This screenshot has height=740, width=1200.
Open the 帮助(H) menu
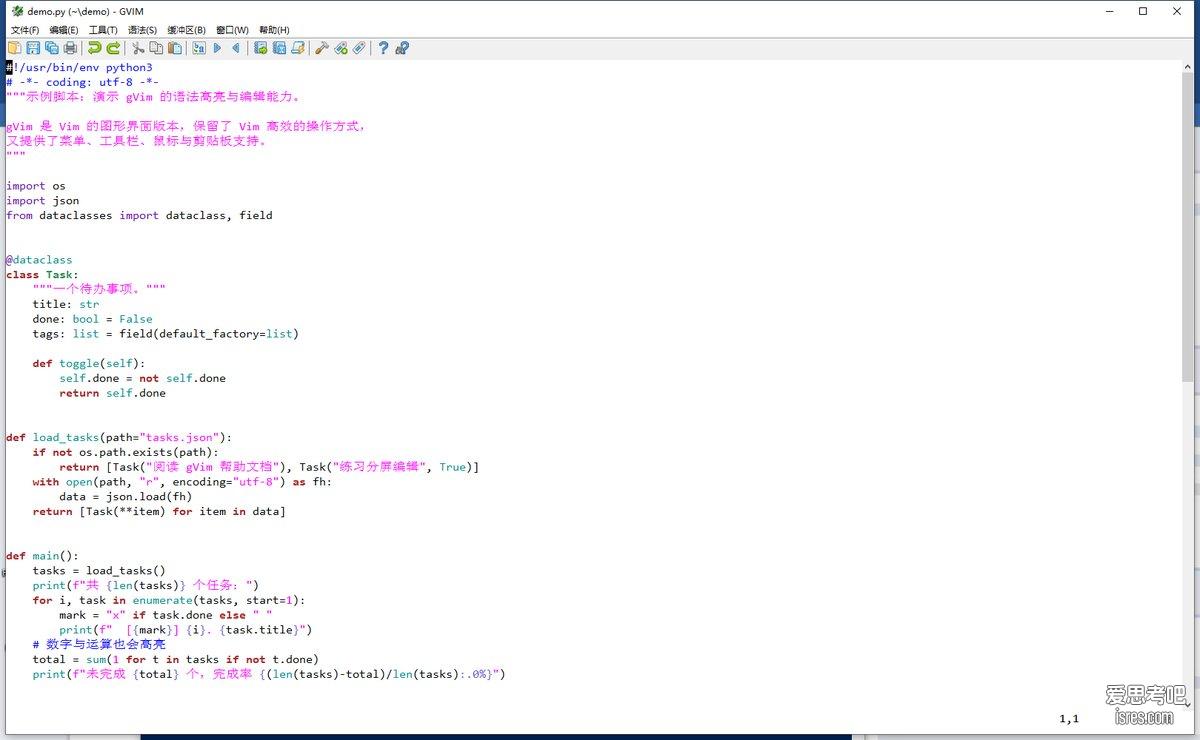tap(274, 30)
